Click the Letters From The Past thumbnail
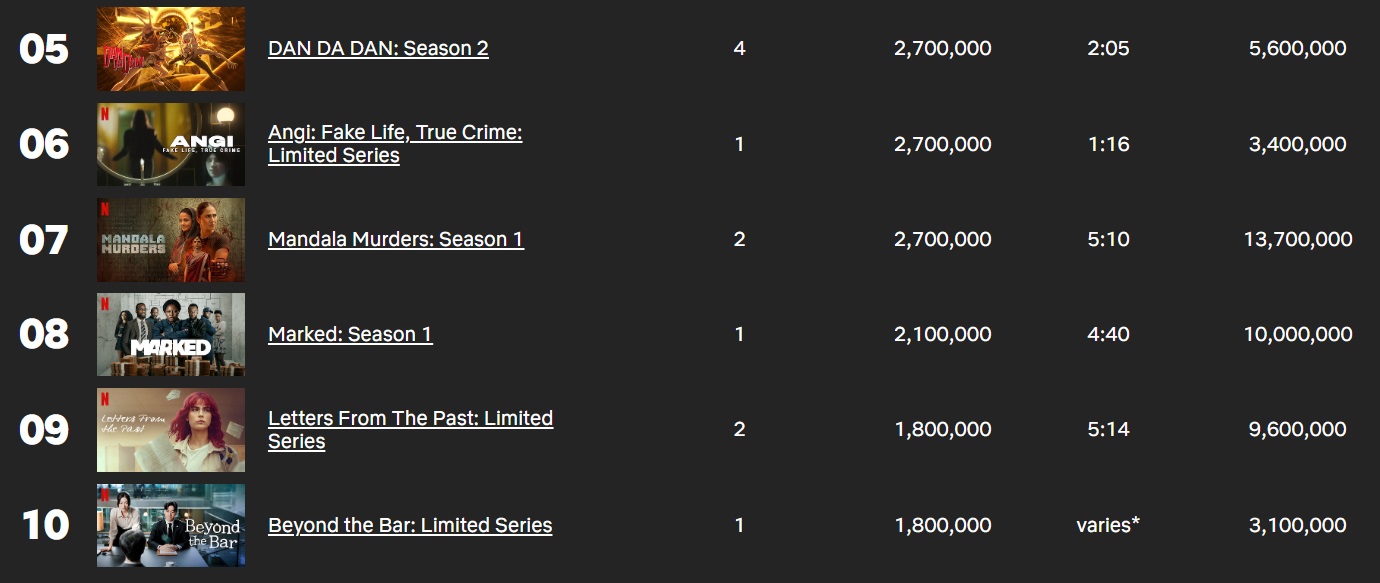 coord(171,430)
